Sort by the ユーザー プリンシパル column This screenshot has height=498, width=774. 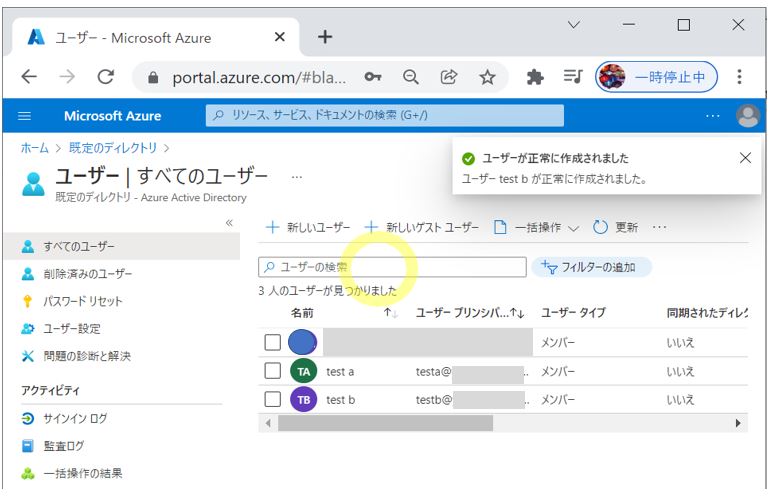pyautogui.click(x=469, y=313)
